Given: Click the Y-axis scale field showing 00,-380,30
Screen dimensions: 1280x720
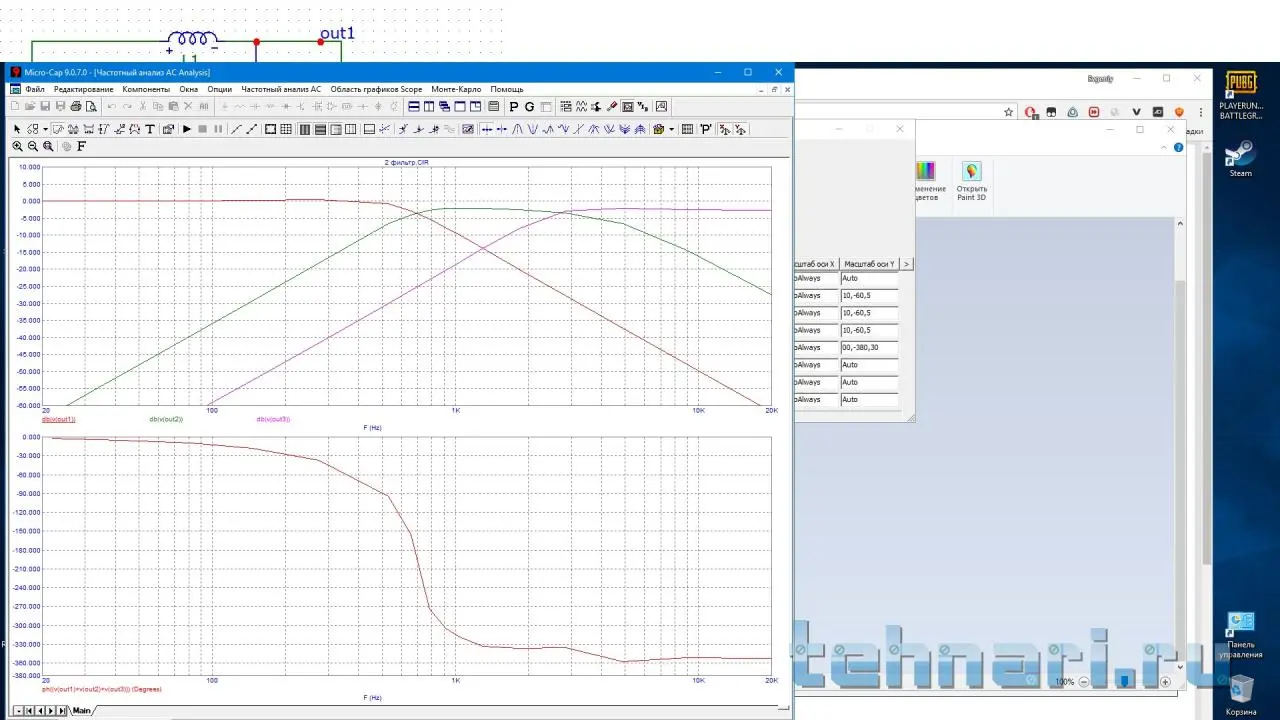Looking at the screenshot, I should pos(868,347).
